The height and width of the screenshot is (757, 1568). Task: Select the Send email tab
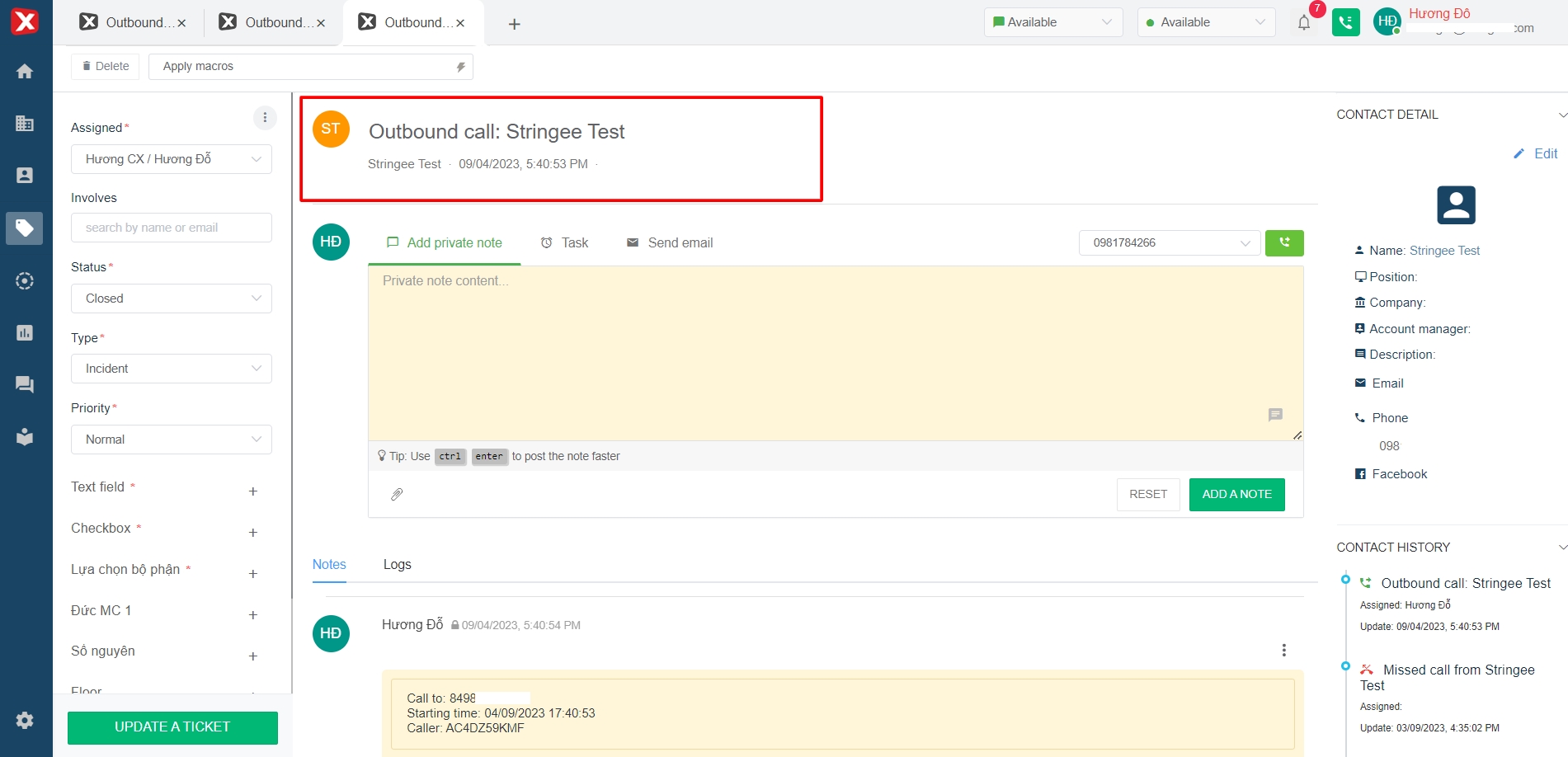click(670, 243)
